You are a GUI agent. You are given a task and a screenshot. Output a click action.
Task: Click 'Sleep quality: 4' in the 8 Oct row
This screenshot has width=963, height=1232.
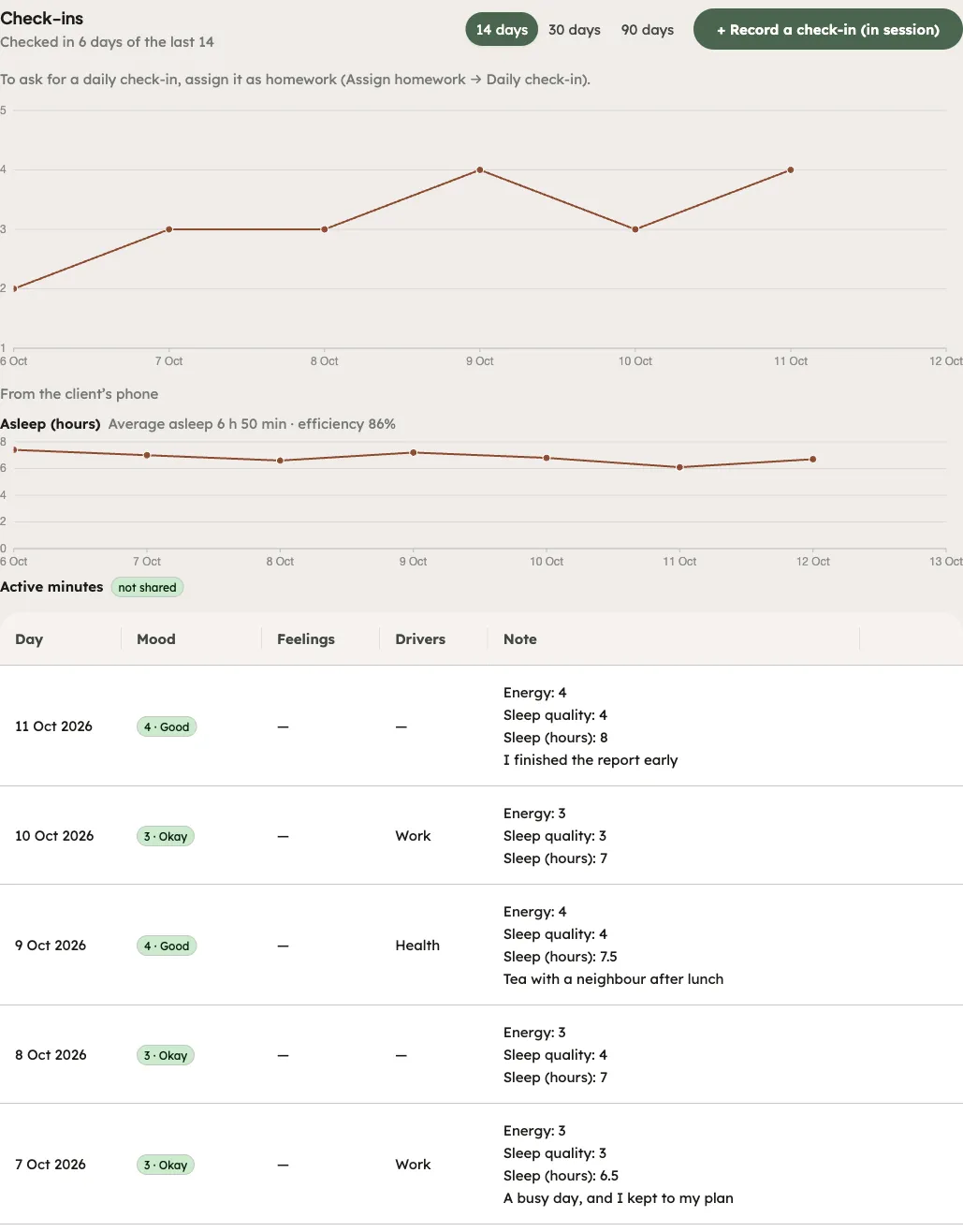(x=555, y=1055)
